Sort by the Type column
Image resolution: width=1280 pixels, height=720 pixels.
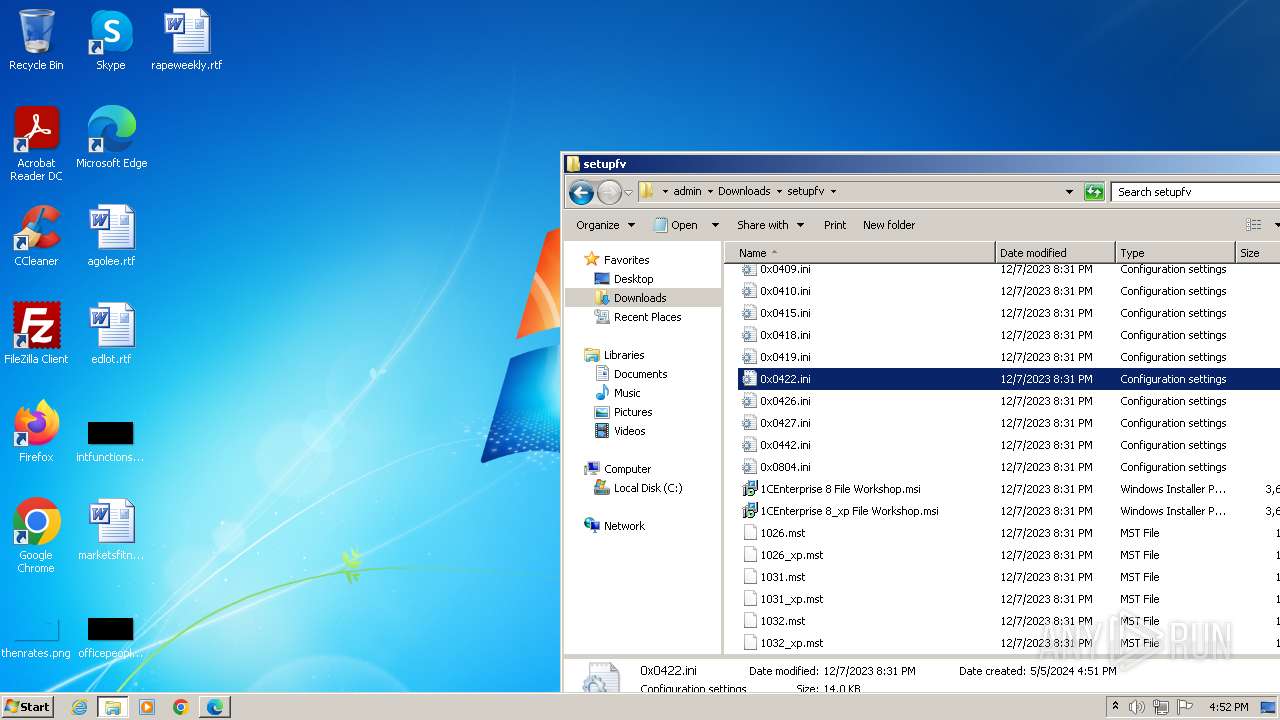pos(1175,253)
